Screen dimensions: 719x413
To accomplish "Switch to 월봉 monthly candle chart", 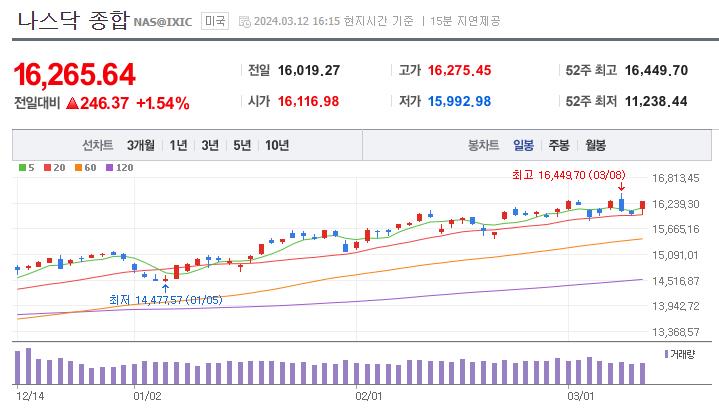I will (596, 145).
